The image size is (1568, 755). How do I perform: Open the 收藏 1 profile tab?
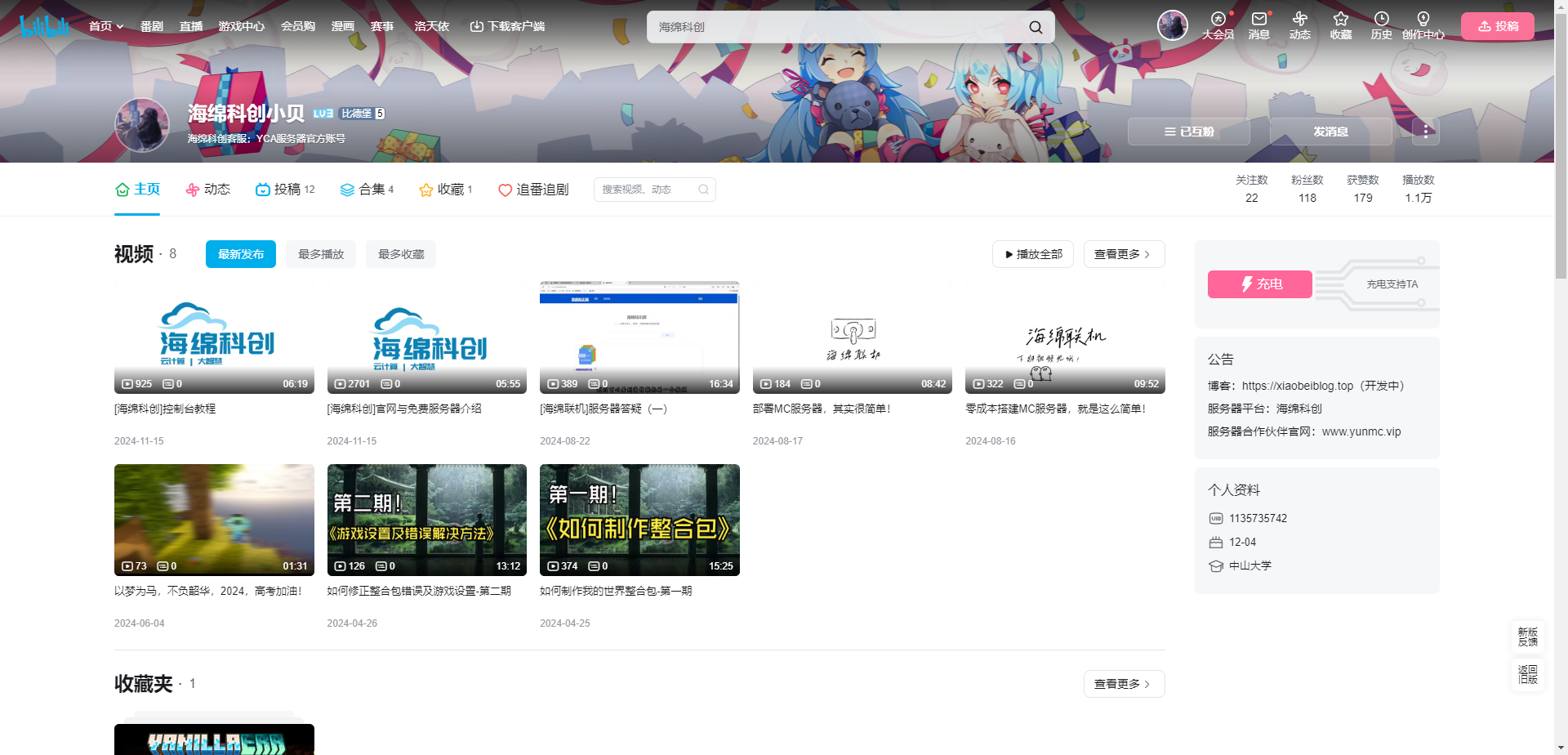(x=446, y=190)
